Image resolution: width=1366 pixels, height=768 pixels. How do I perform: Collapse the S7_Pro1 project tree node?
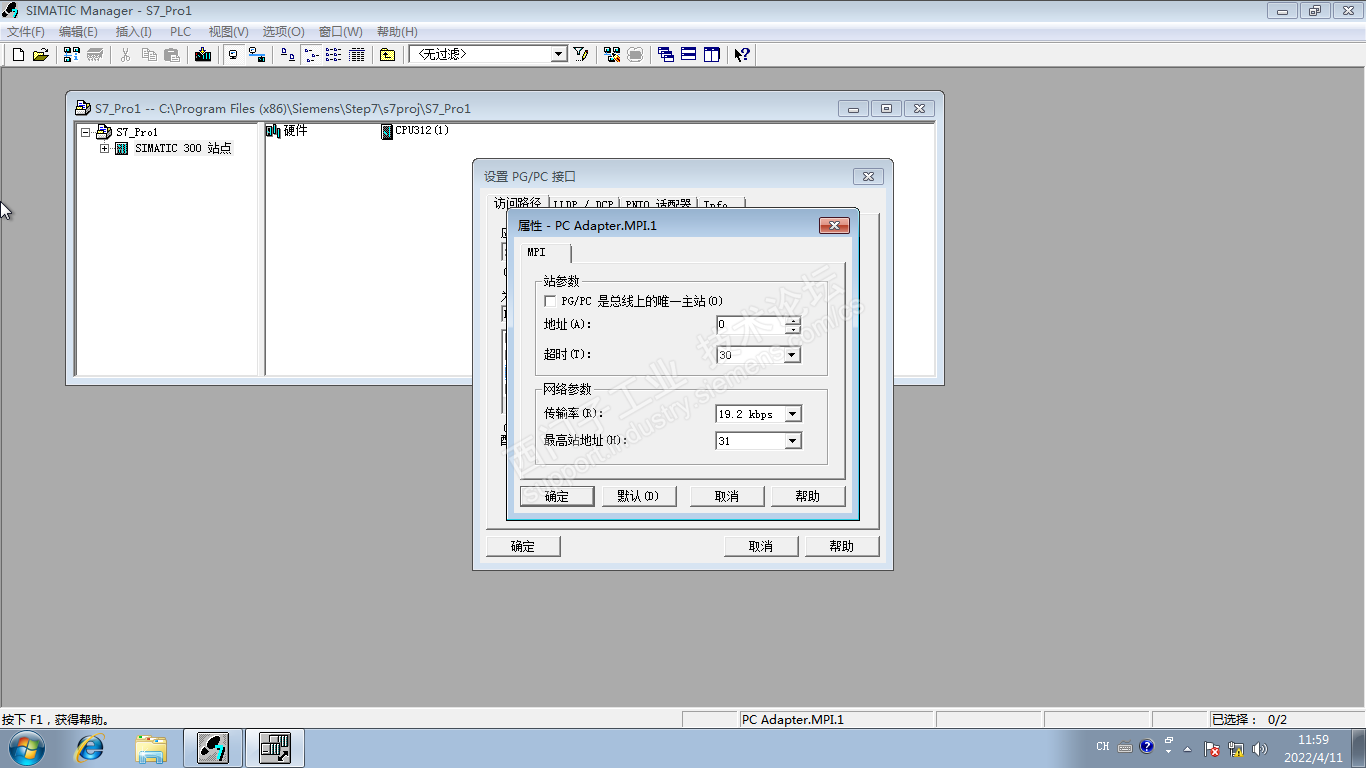(86, 132)
